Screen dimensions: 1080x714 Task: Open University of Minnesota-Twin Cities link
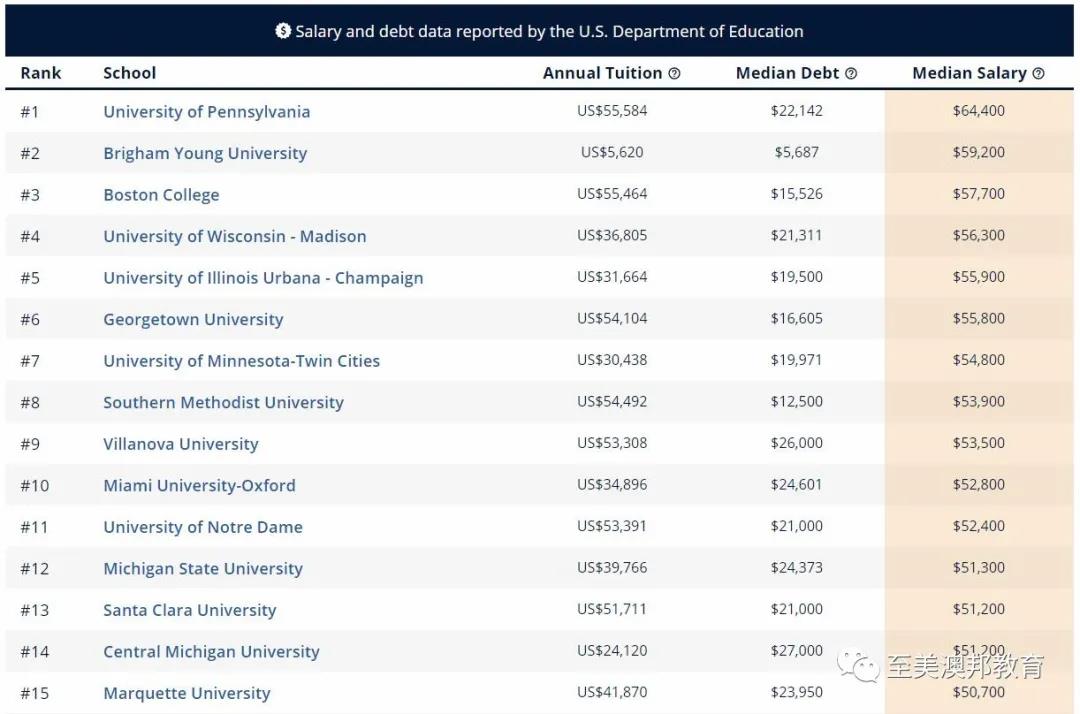coord(242,361)
